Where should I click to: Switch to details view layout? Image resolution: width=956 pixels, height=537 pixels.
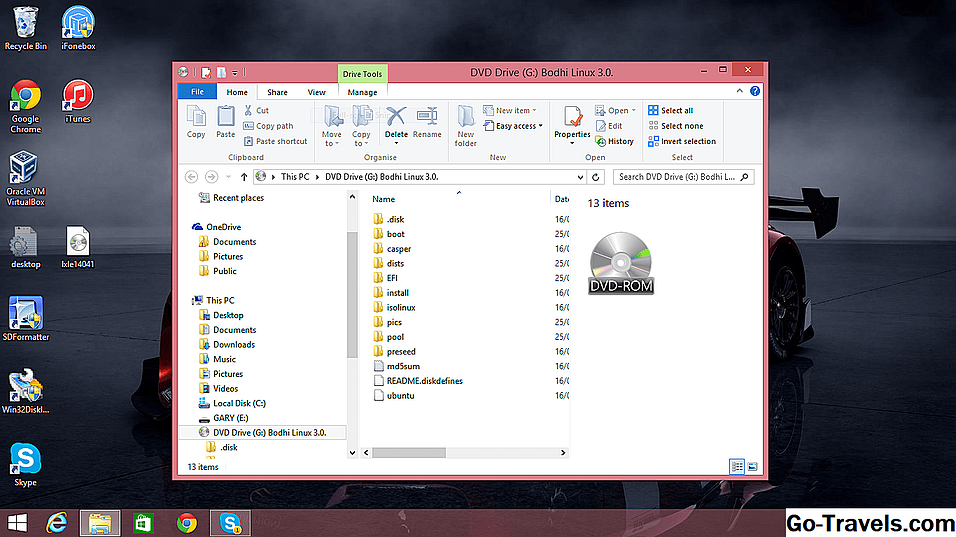[737, 466]
